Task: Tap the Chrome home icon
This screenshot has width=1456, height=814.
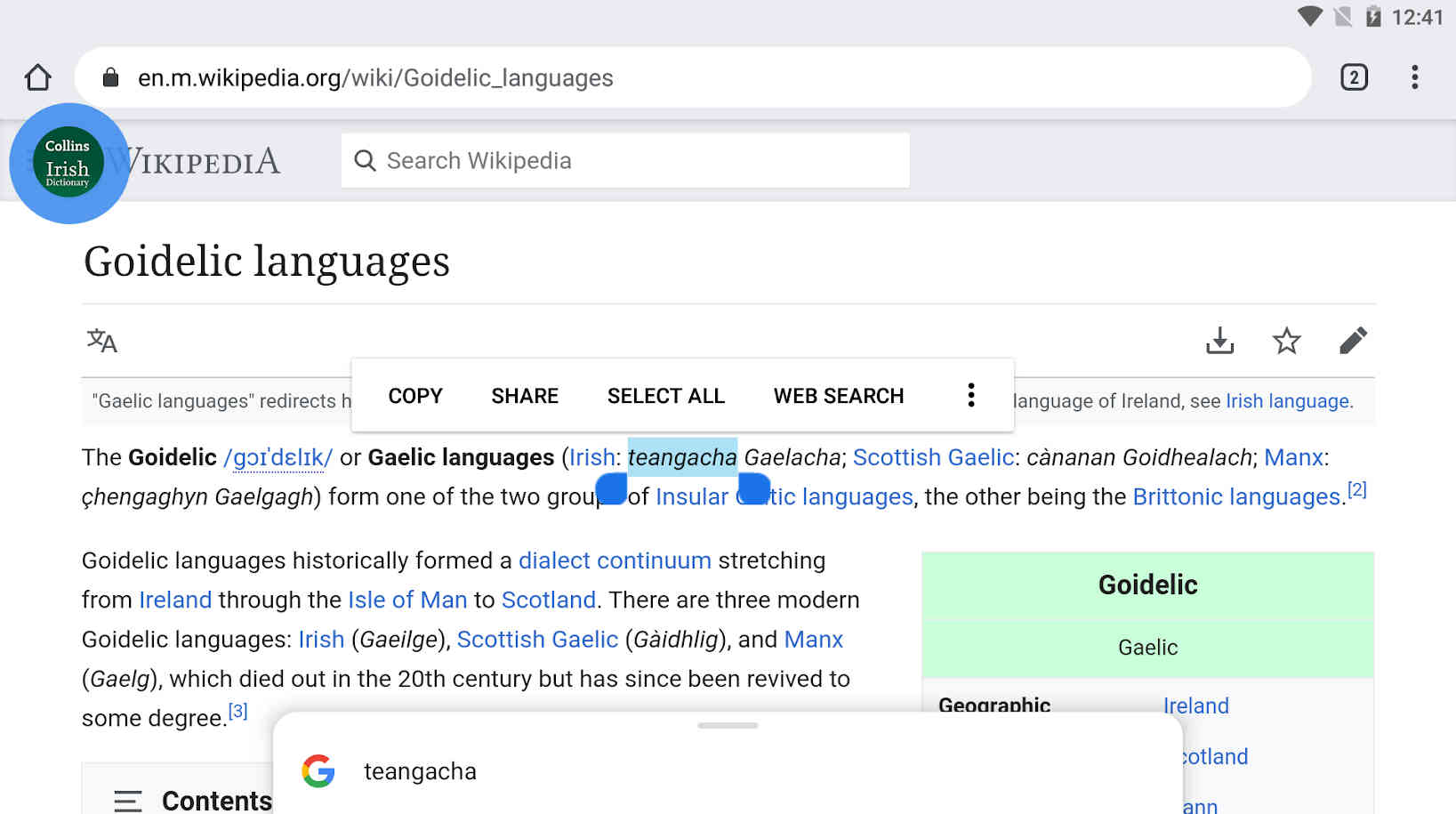Action: tap(37, 77)
